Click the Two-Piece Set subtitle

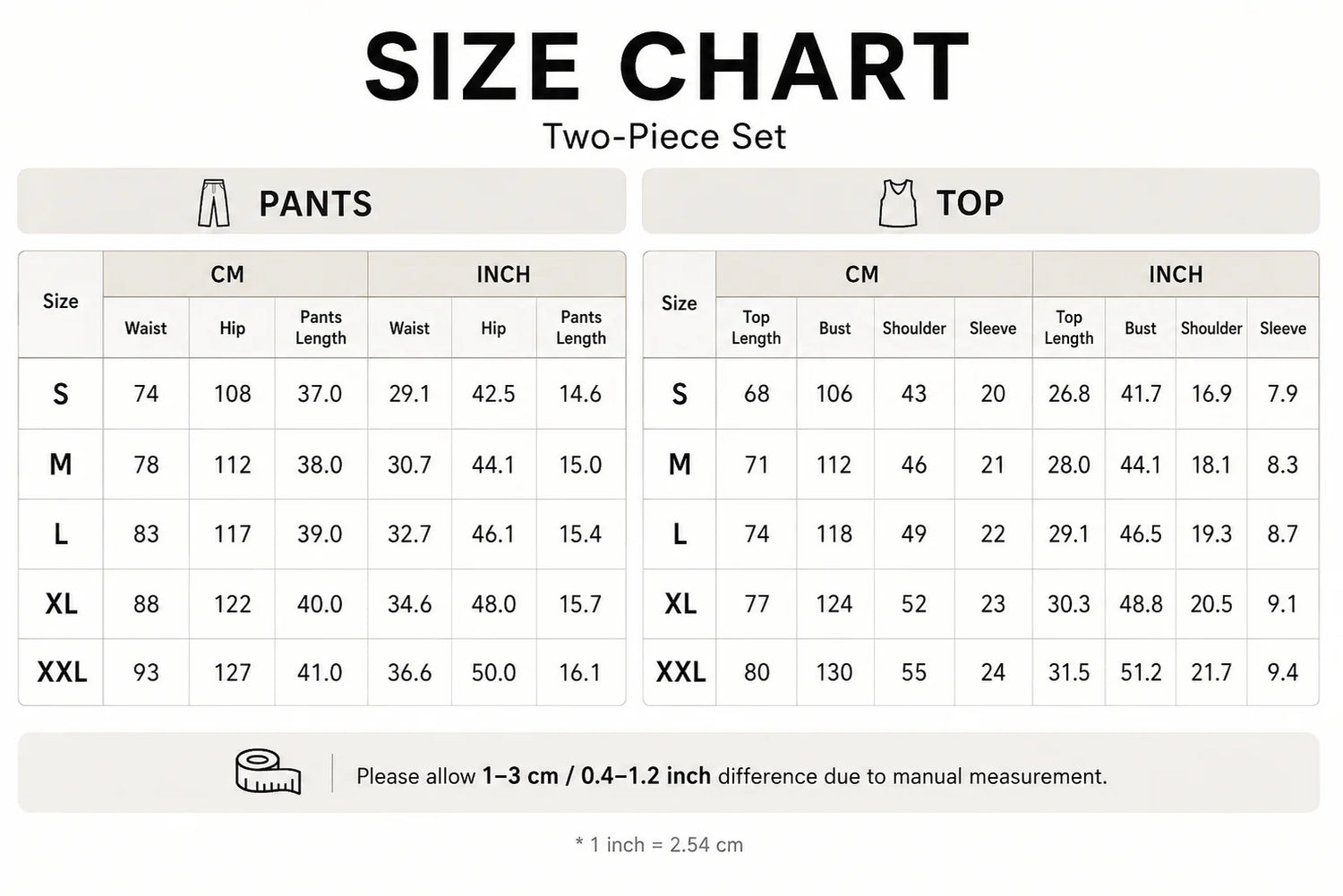(x=664, y=136)
